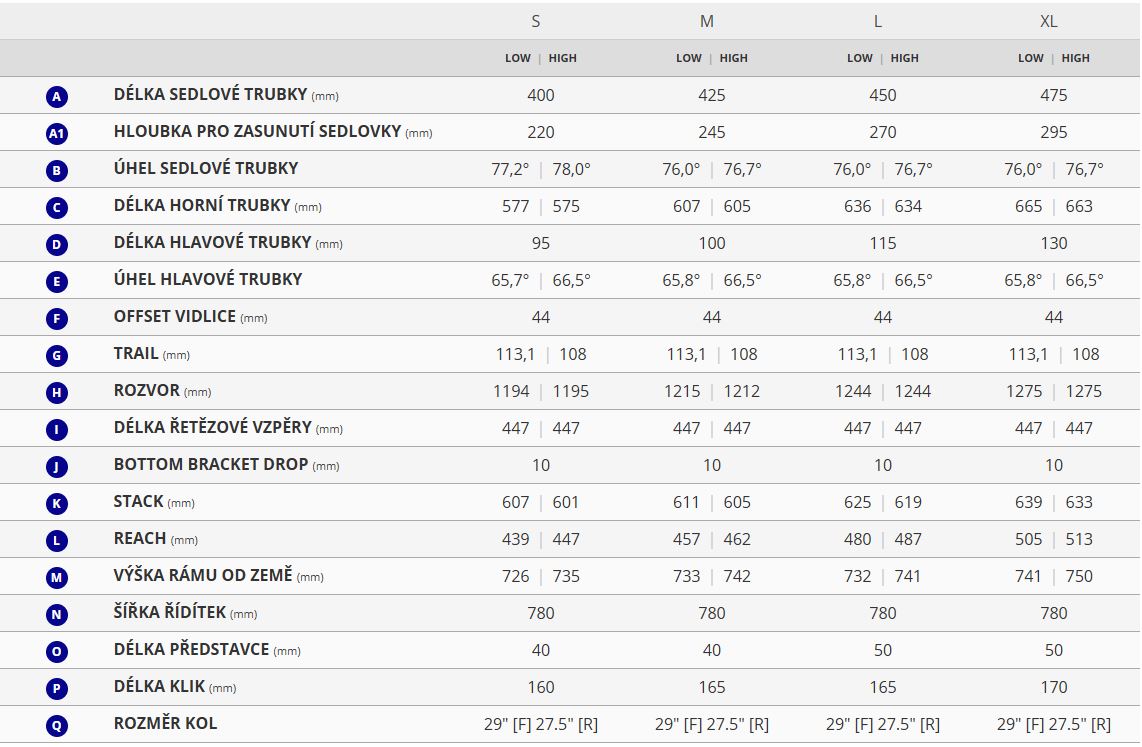1142x747 pixels.
Task: Click the 475 seat tube value for XL
Action: pos(1054,95)
